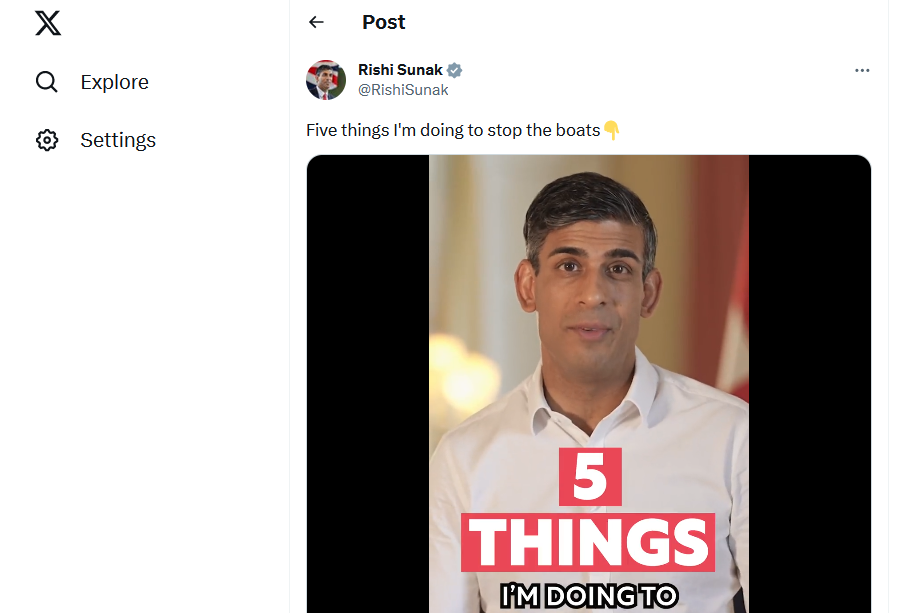Click the Settings gear icon

[x=47, y=140]
